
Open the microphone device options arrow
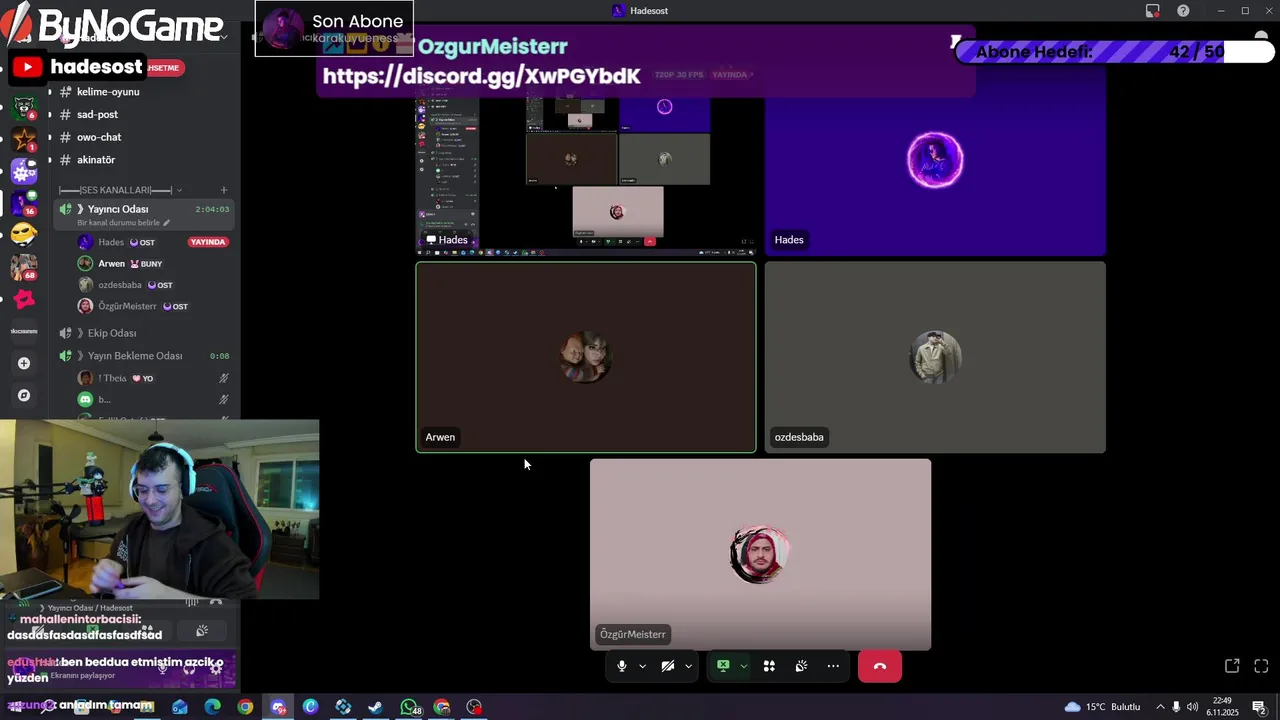(642, 666)
